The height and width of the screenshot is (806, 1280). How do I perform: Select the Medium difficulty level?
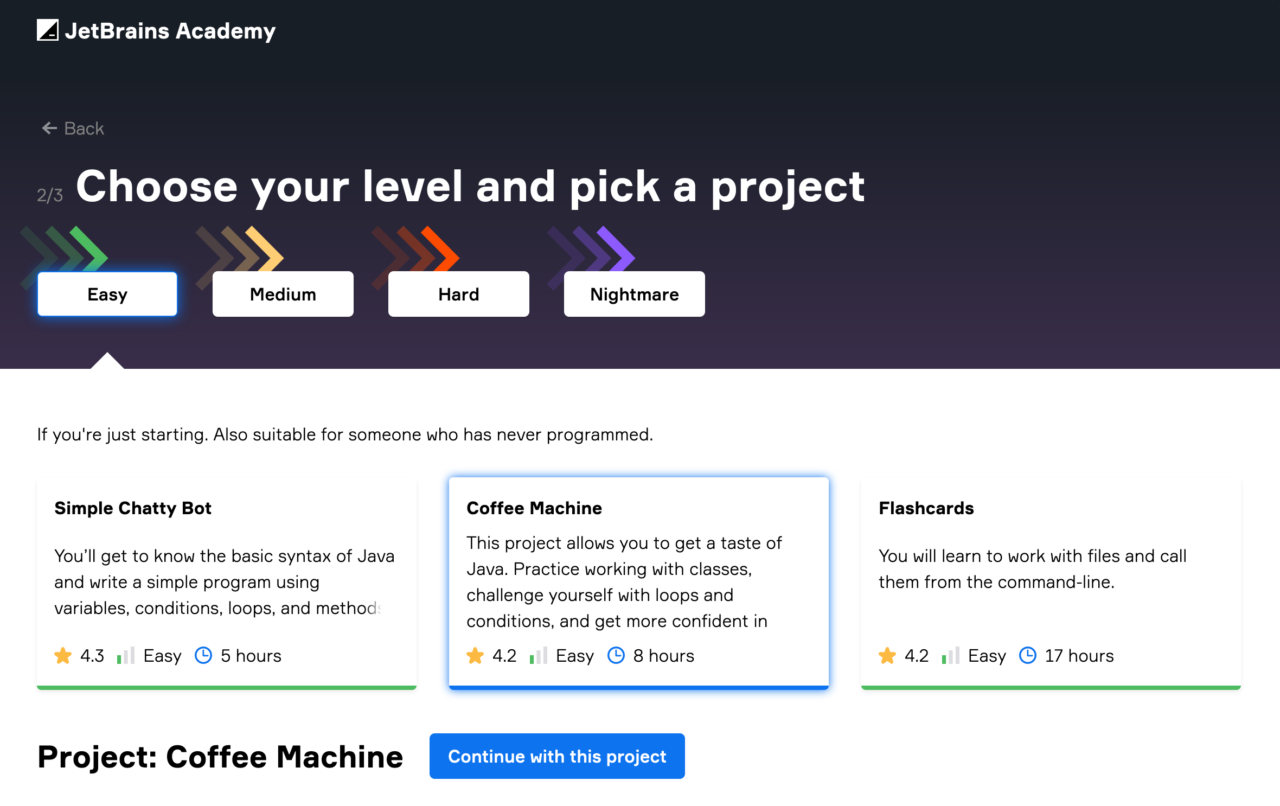(282, 293)
